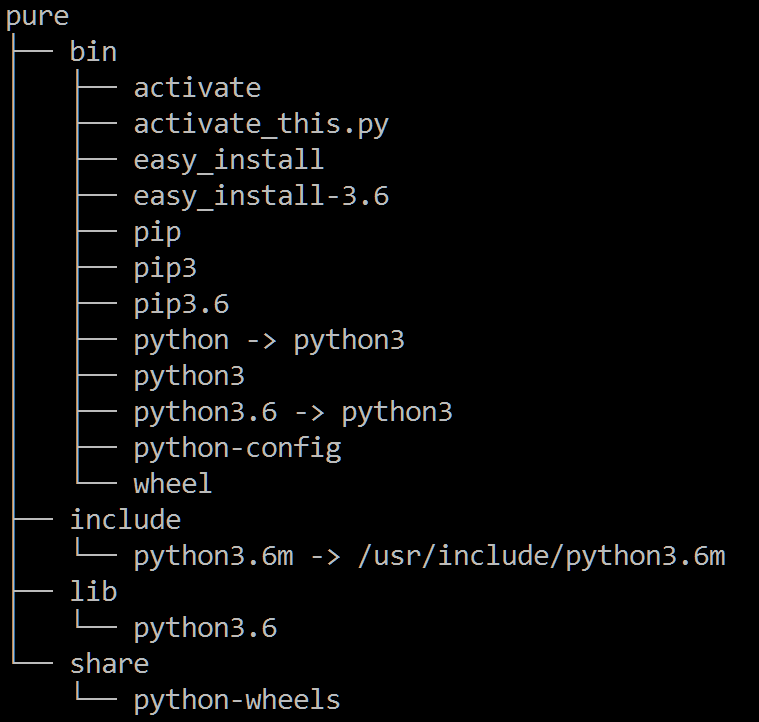Select the pip3 entry

(x=166, y=269)
